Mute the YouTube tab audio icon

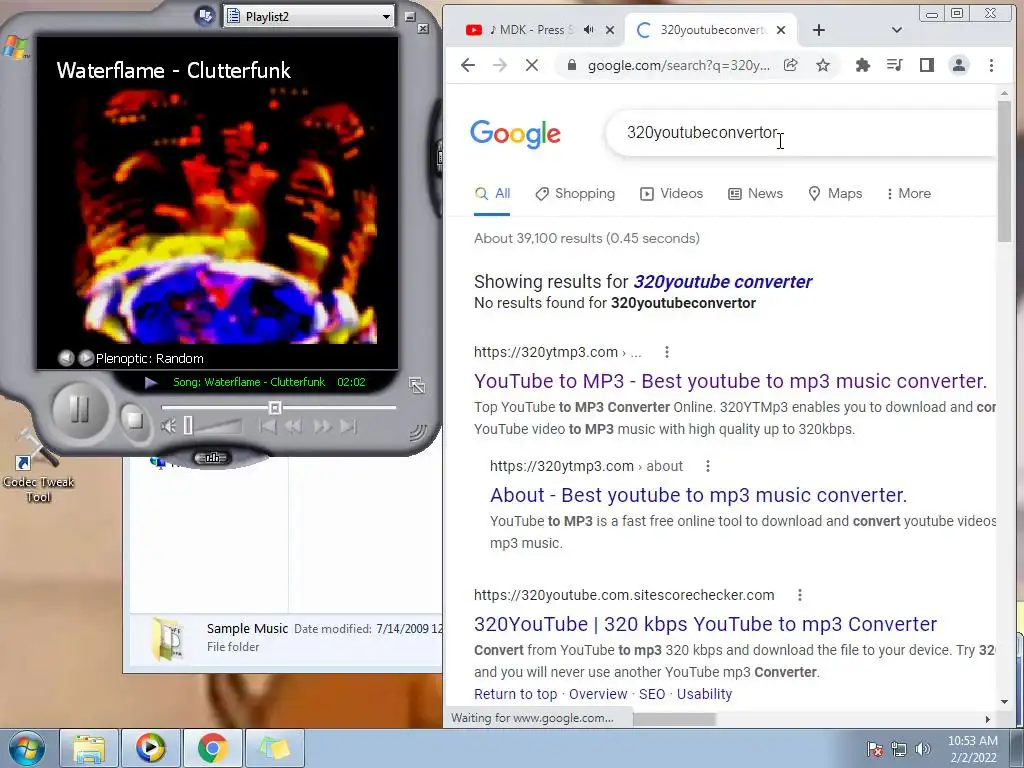588,30
